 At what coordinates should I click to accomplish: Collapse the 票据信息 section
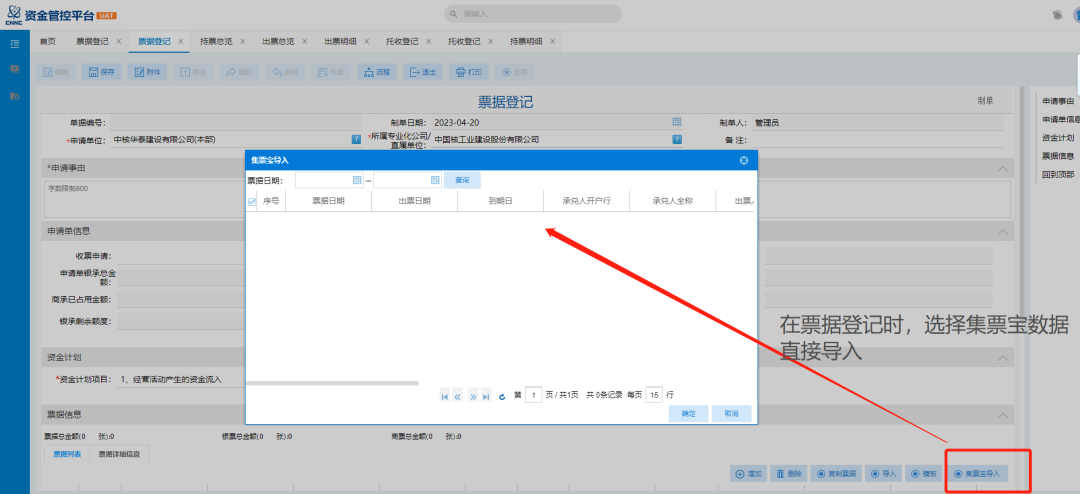[x=1003, y=413]
